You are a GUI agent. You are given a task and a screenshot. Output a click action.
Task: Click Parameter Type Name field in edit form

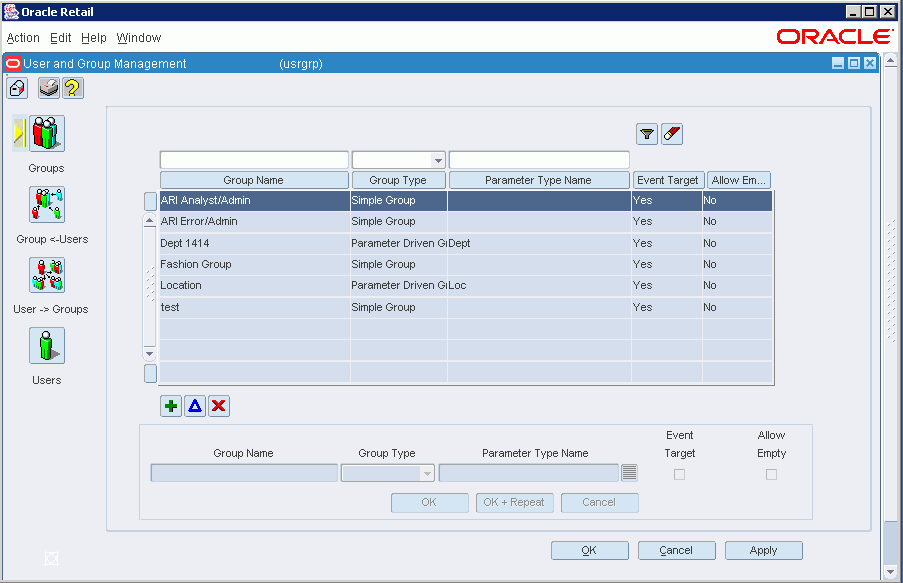tap(529, 473)
